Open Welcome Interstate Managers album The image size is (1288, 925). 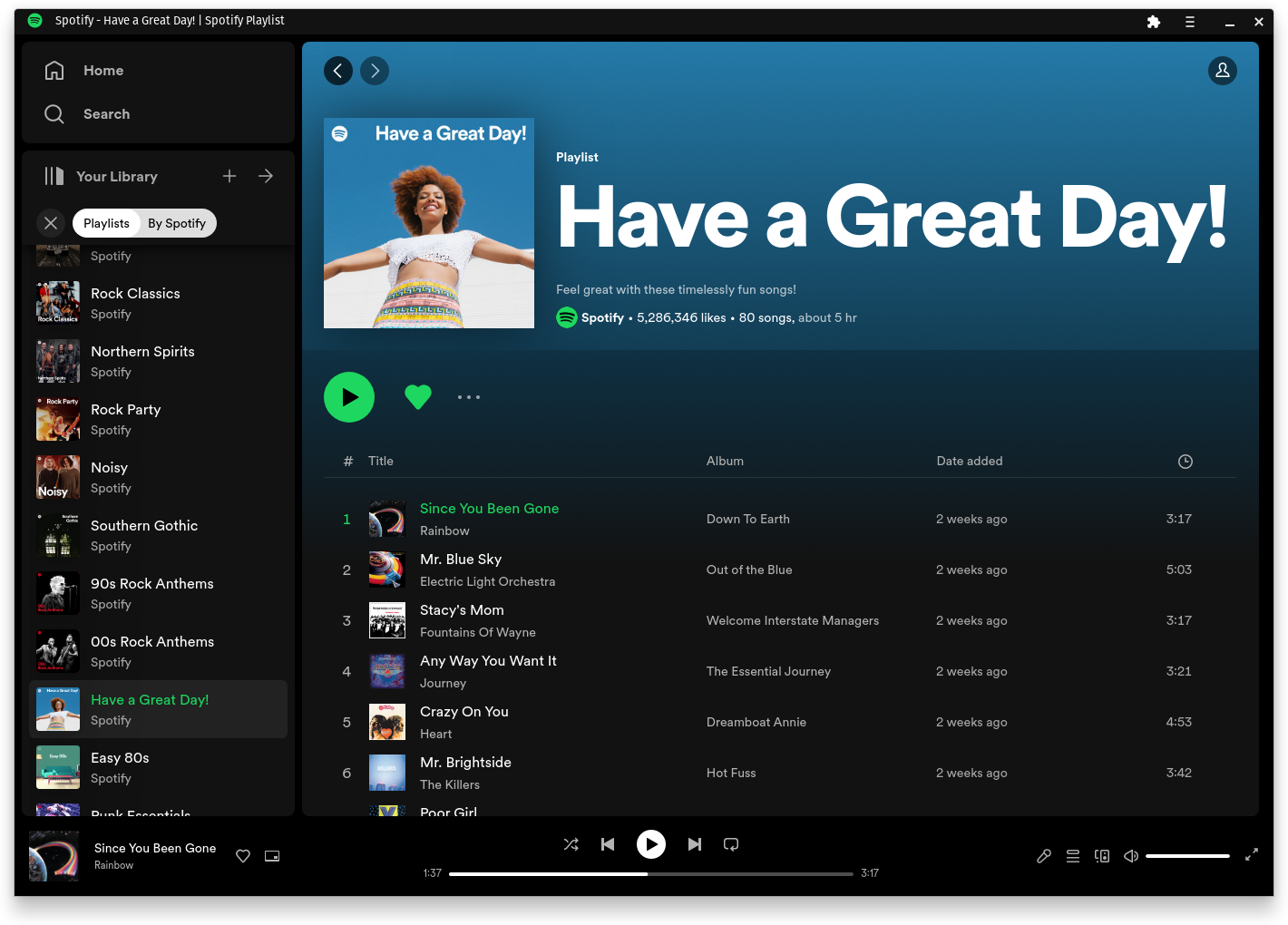click(793, 621)
